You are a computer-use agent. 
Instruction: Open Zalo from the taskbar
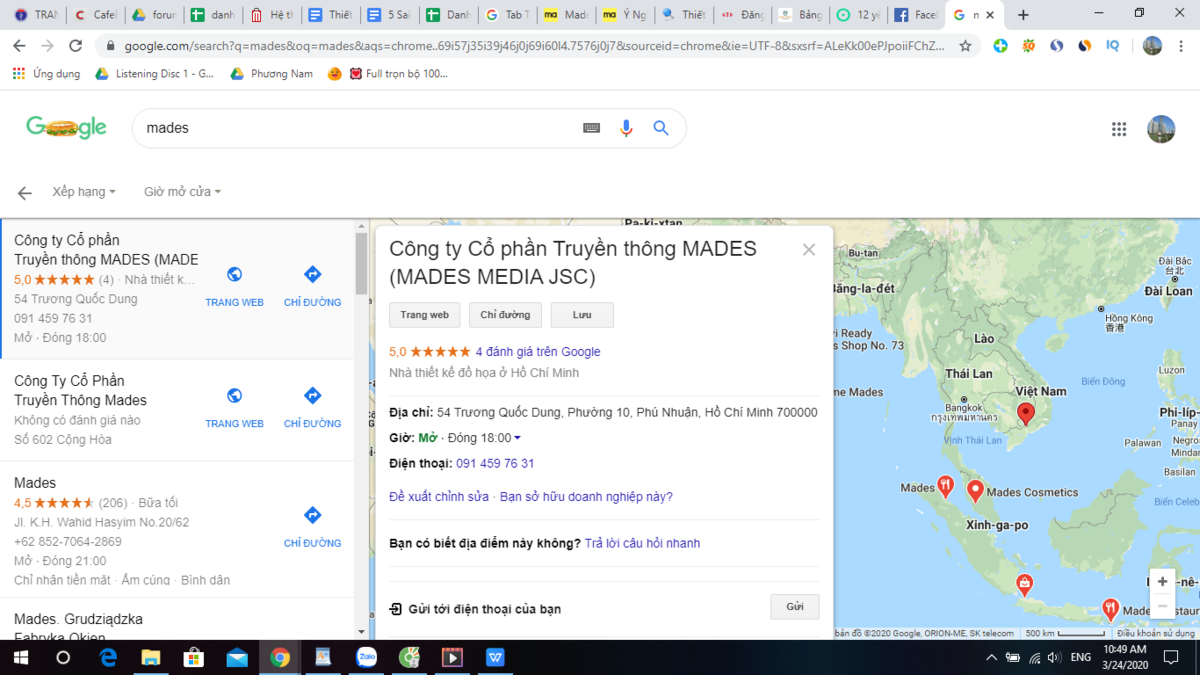(x=366, y=658)
